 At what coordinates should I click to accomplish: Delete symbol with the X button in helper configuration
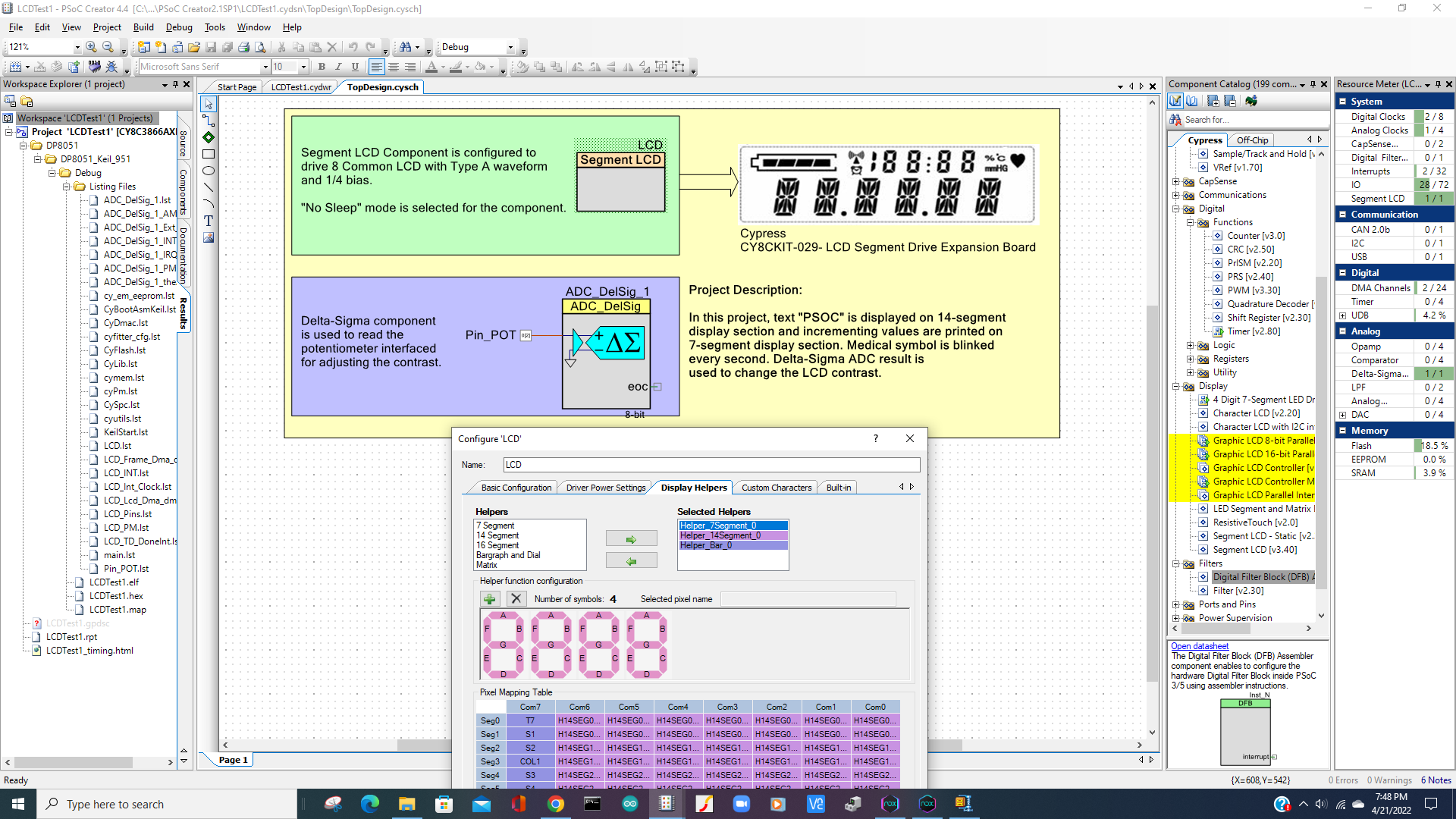click(516, 599)
